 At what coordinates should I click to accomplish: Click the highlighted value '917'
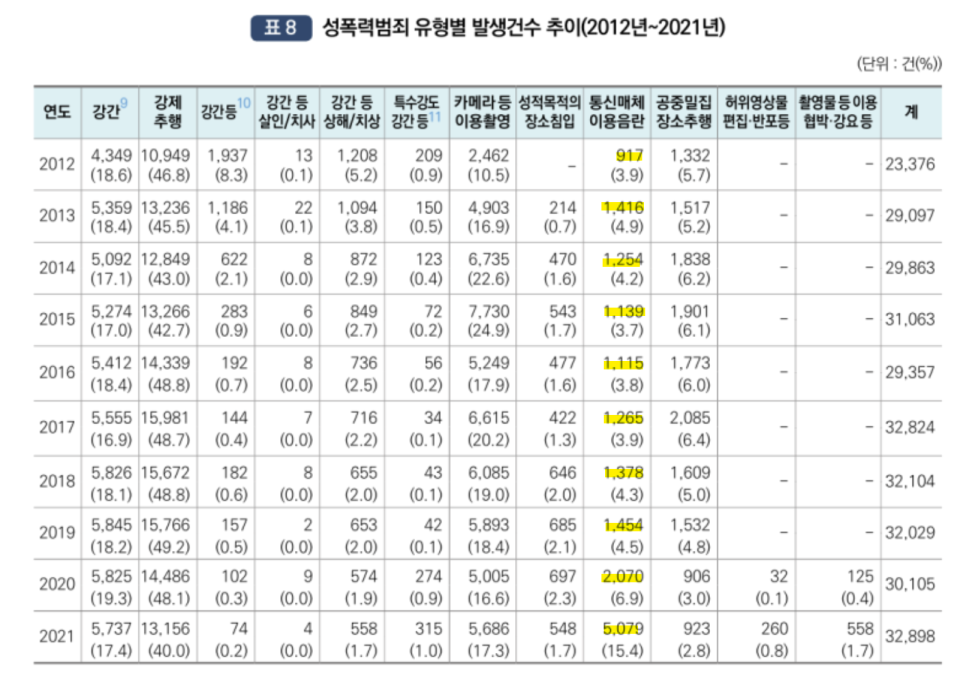click(x=629, y=156)
